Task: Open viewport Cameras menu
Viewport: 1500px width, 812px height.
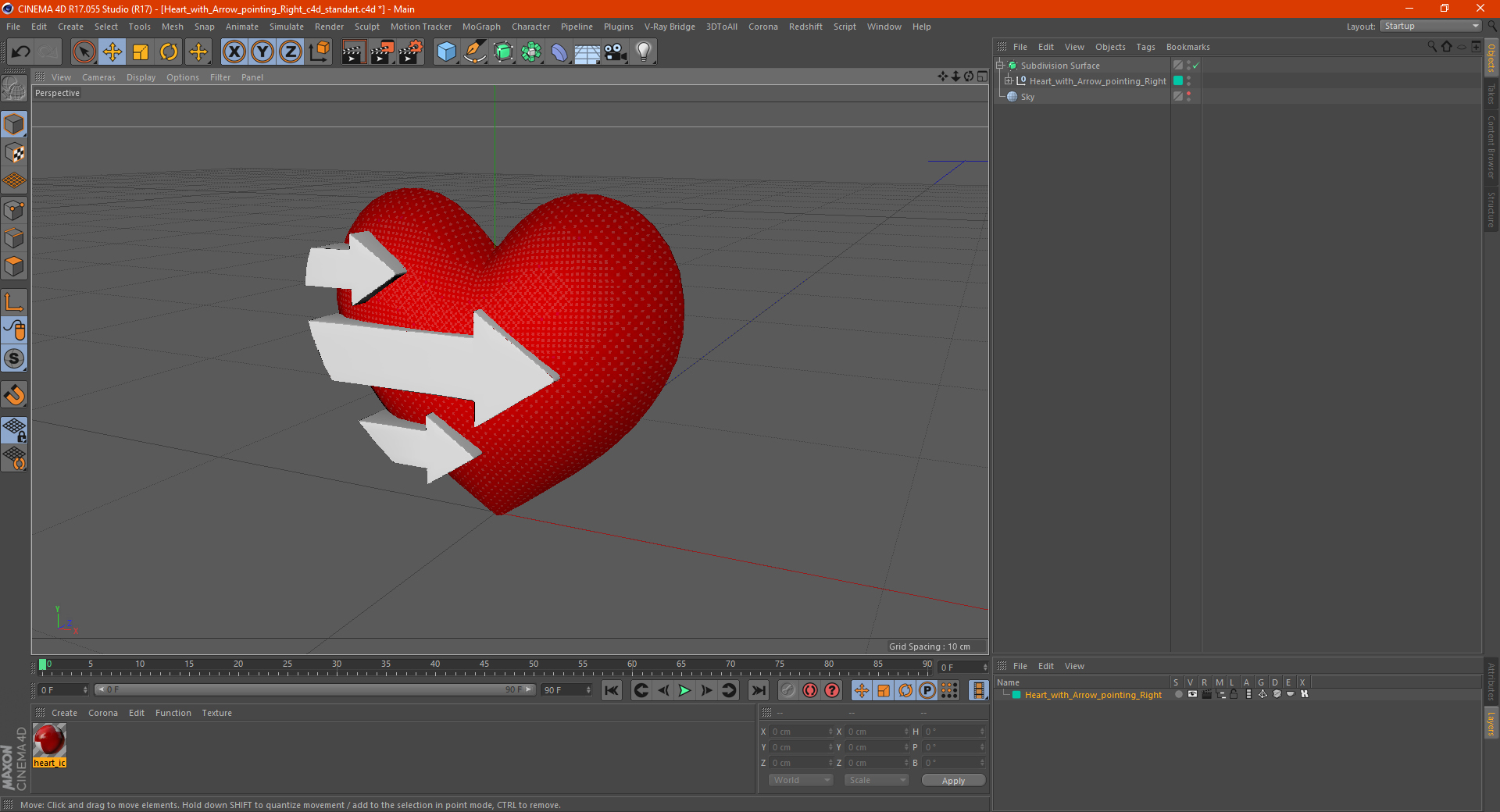Action: pyautogui.click(x=98, y=77)
